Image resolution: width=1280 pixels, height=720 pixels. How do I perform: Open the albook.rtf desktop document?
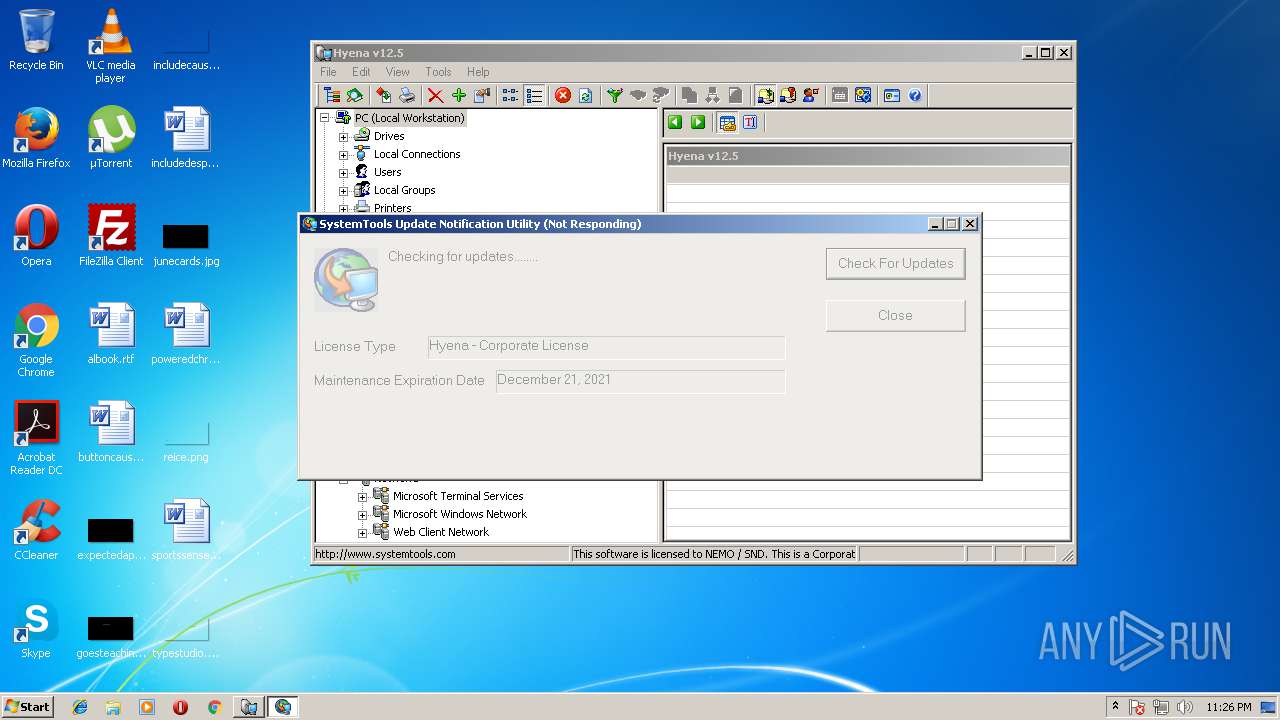[110, 334]
